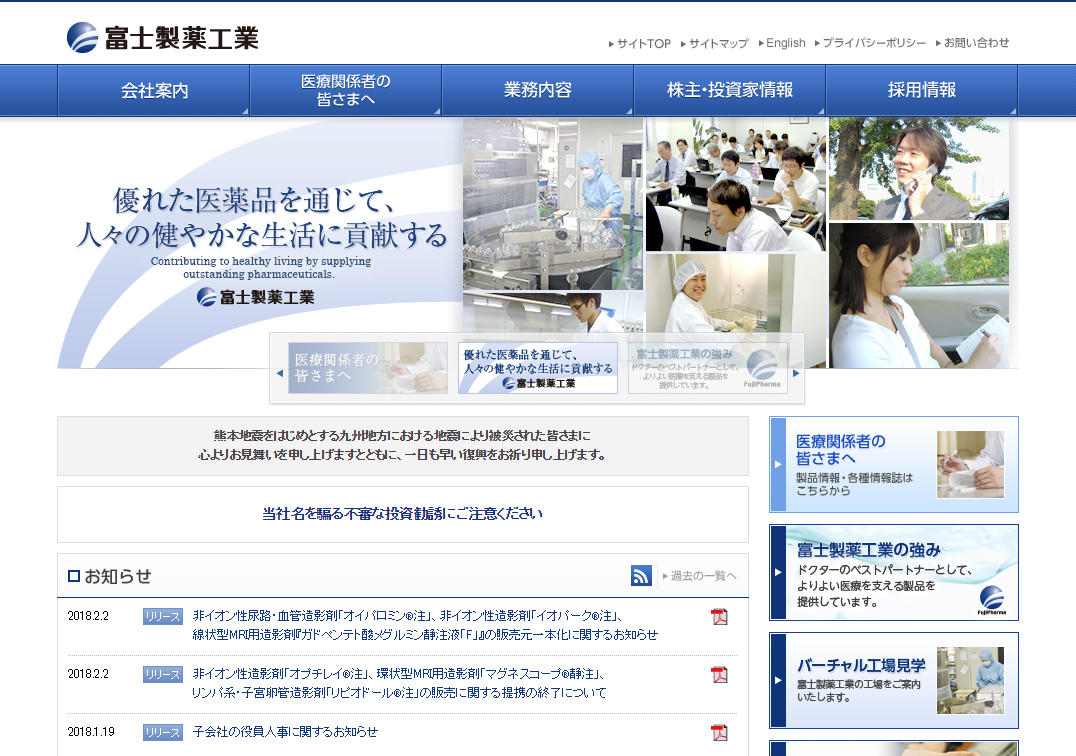Open PDF for 2018.1.19 subsidiary officer release
Screen dimensions: 1076x756
[x=719, y=733]
